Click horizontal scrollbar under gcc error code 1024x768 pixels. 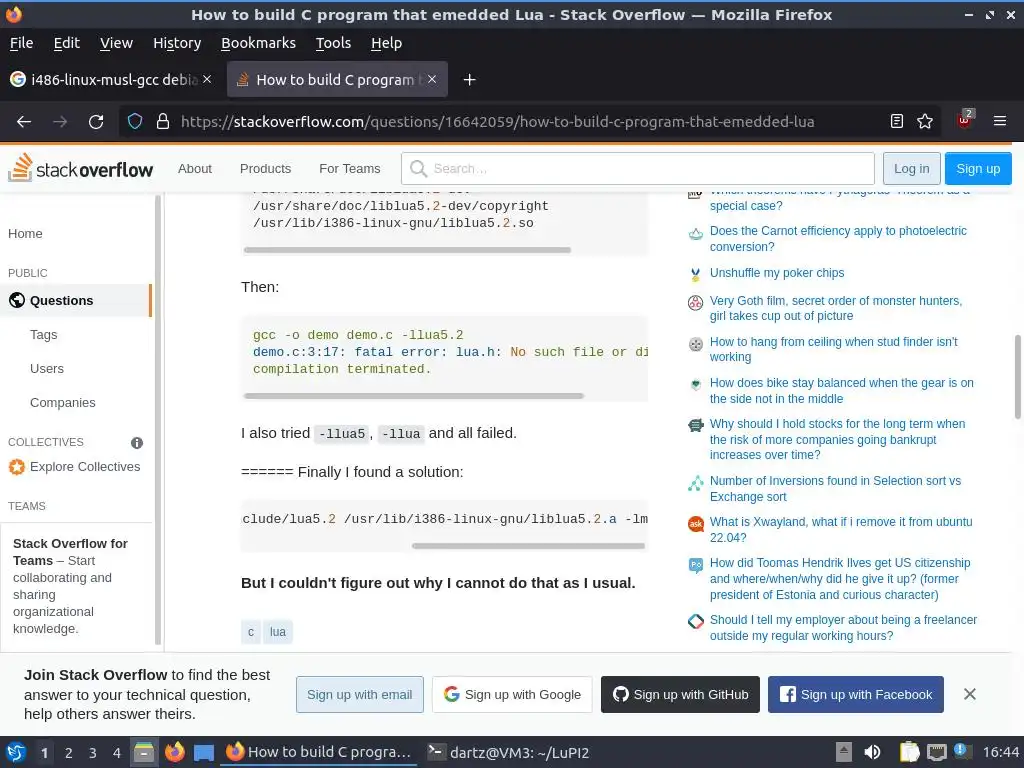(413, 396)
